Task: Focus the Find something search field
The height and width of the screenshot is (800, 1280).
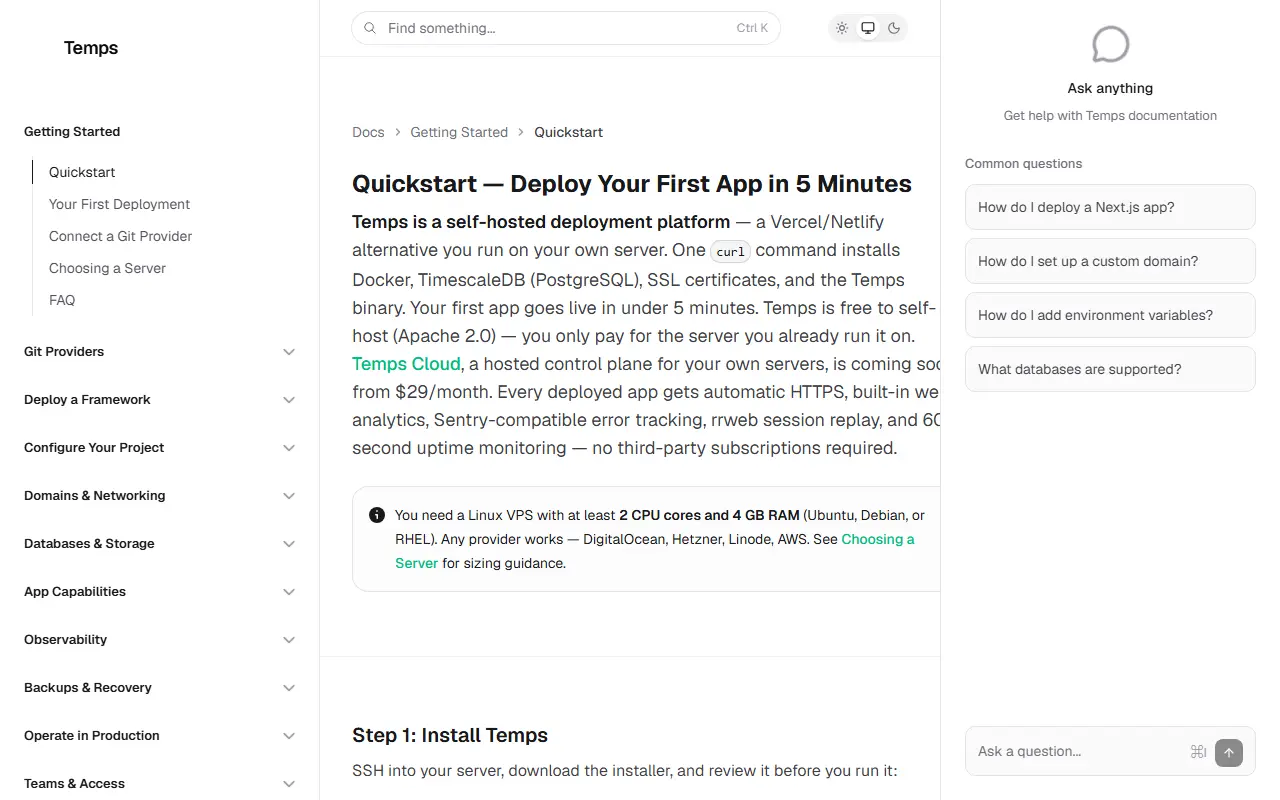Action: pyautogui.click(x=566, y=28)
